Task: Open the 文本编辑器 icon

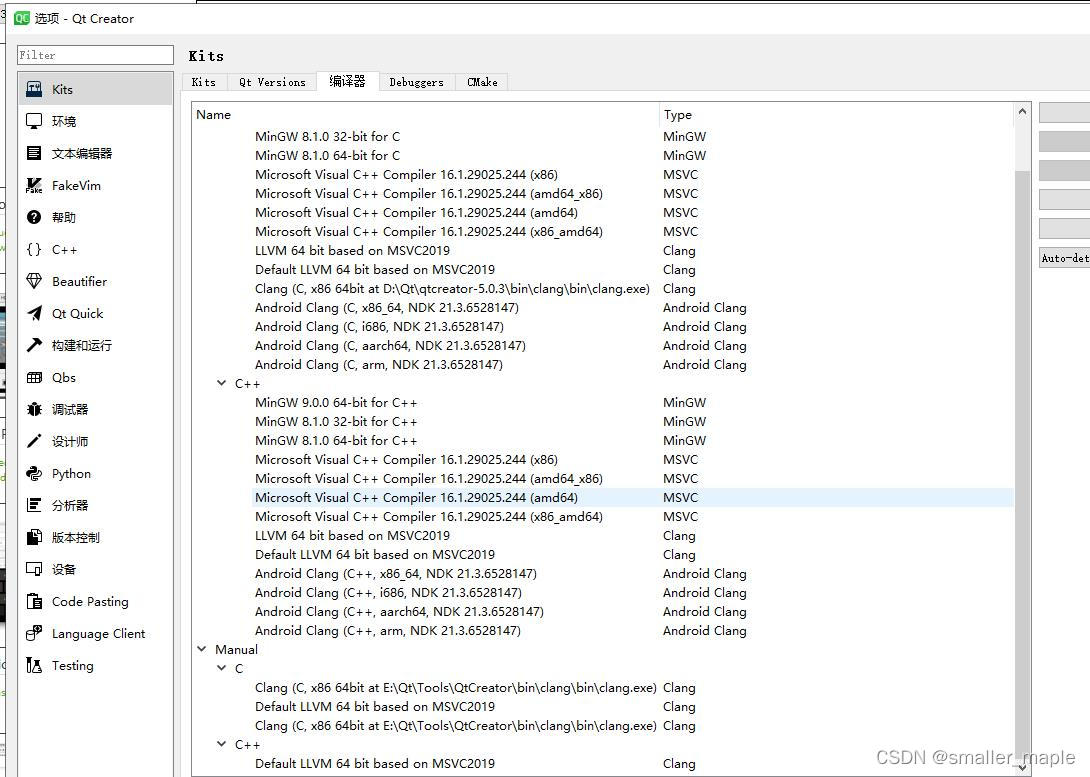Action: pyautogui.click(x=34, y=153)
